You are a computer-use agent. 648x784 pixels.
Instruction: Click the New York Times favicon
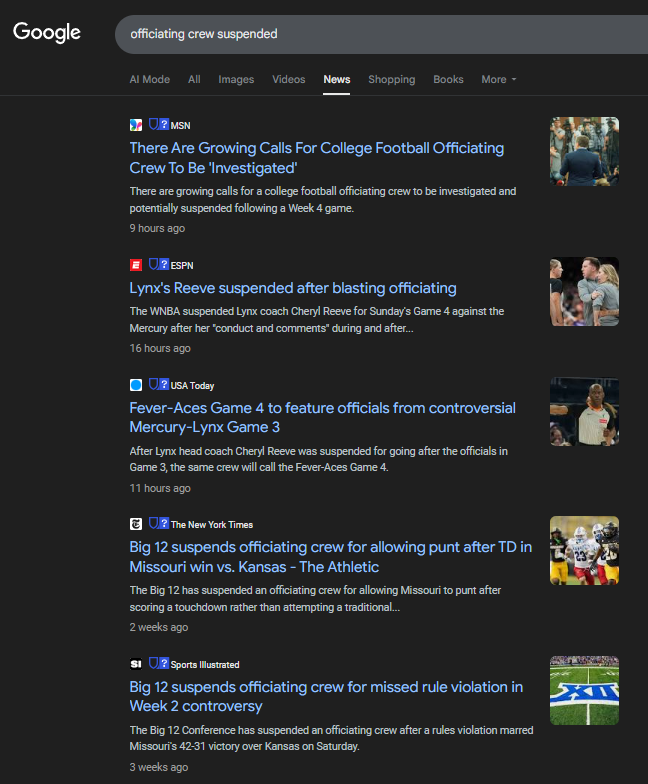pos(136,524)
